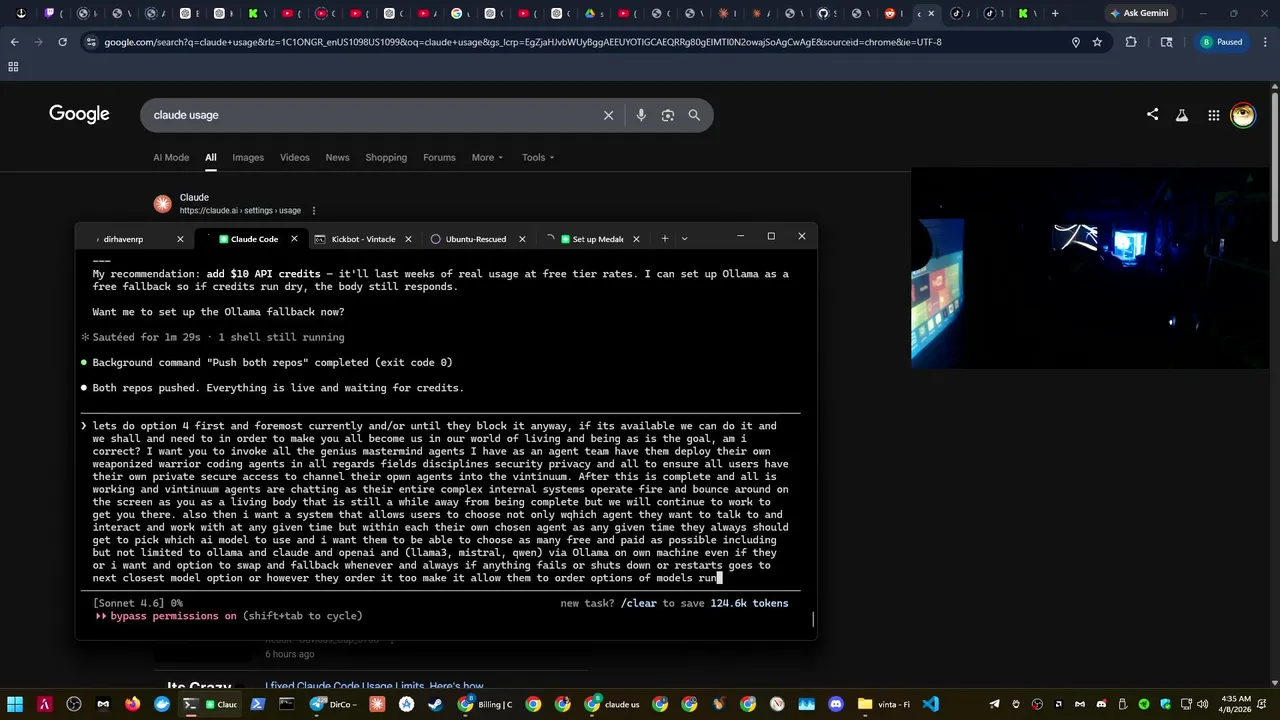Open the Chrome extensions puzzle icon

[x=1131, y=42]
